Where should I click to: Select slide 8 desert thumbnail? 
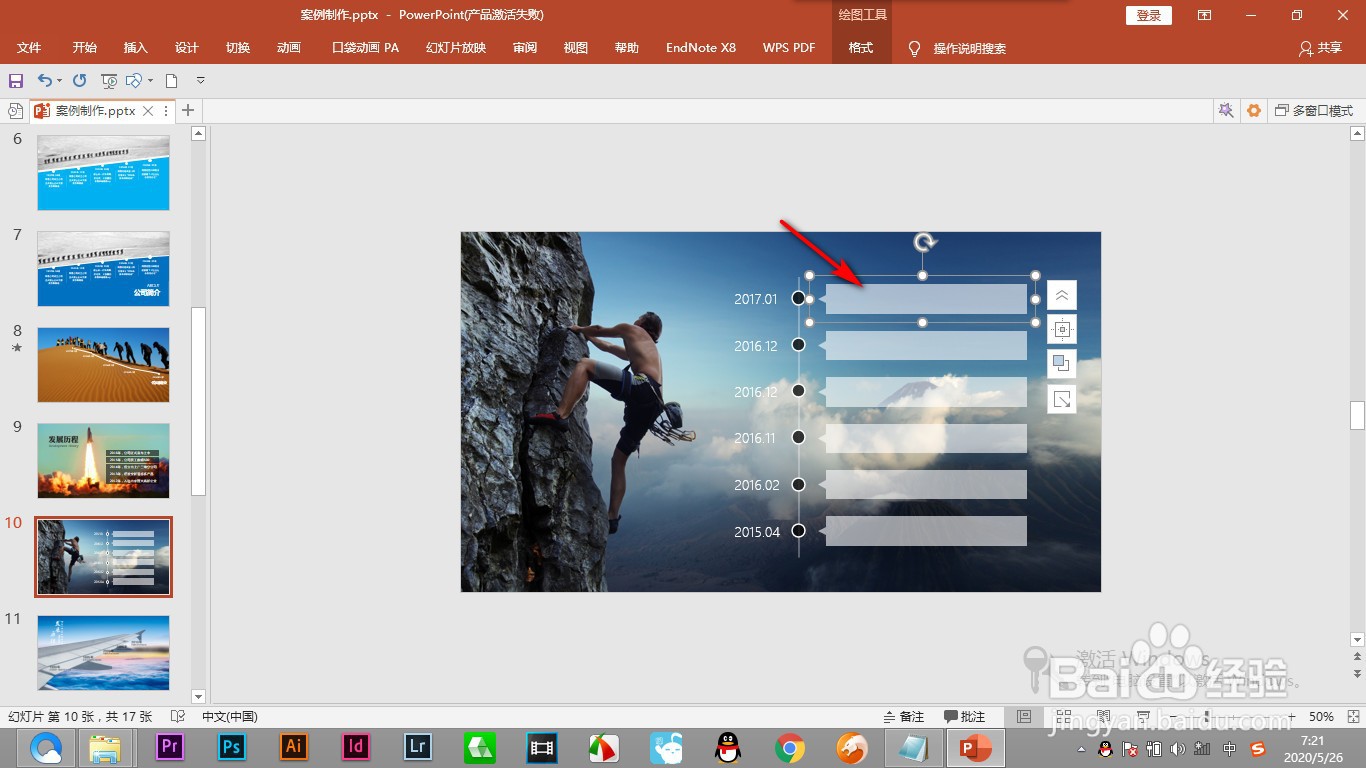[x=103, y=365]
